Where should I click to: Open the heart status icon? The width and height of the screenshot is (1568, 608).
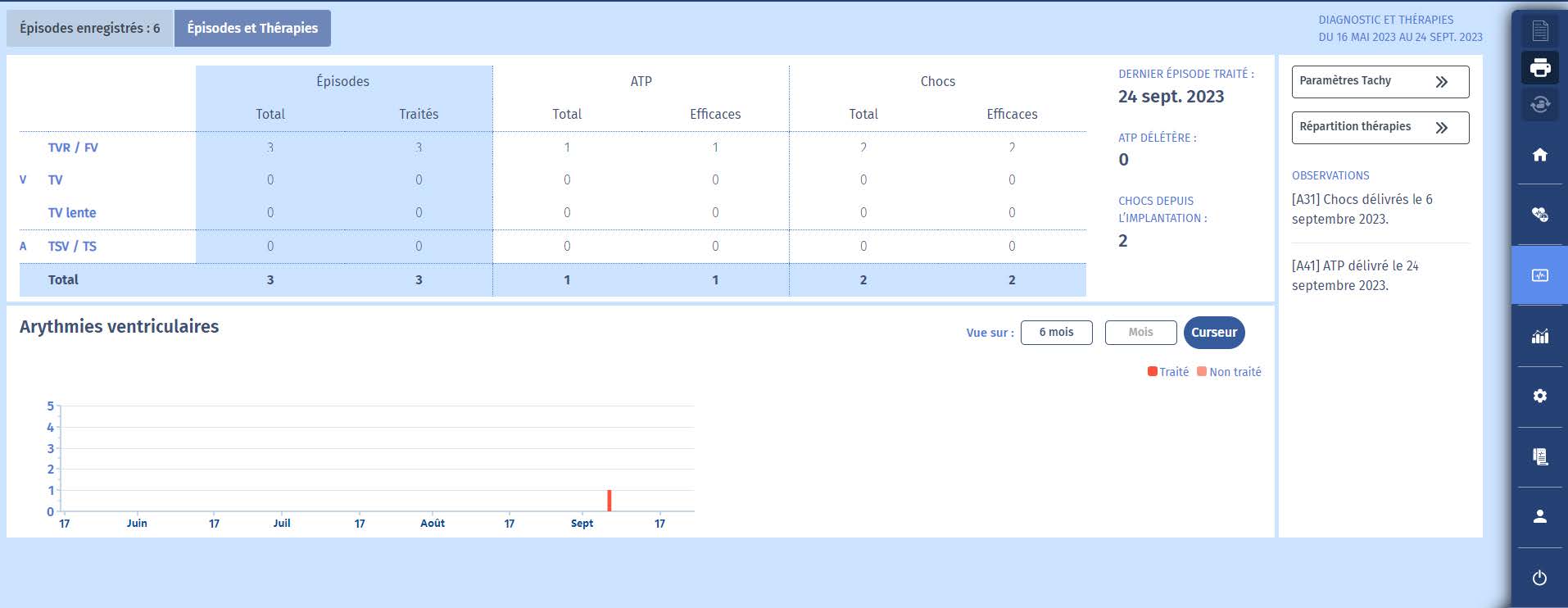1540,215
